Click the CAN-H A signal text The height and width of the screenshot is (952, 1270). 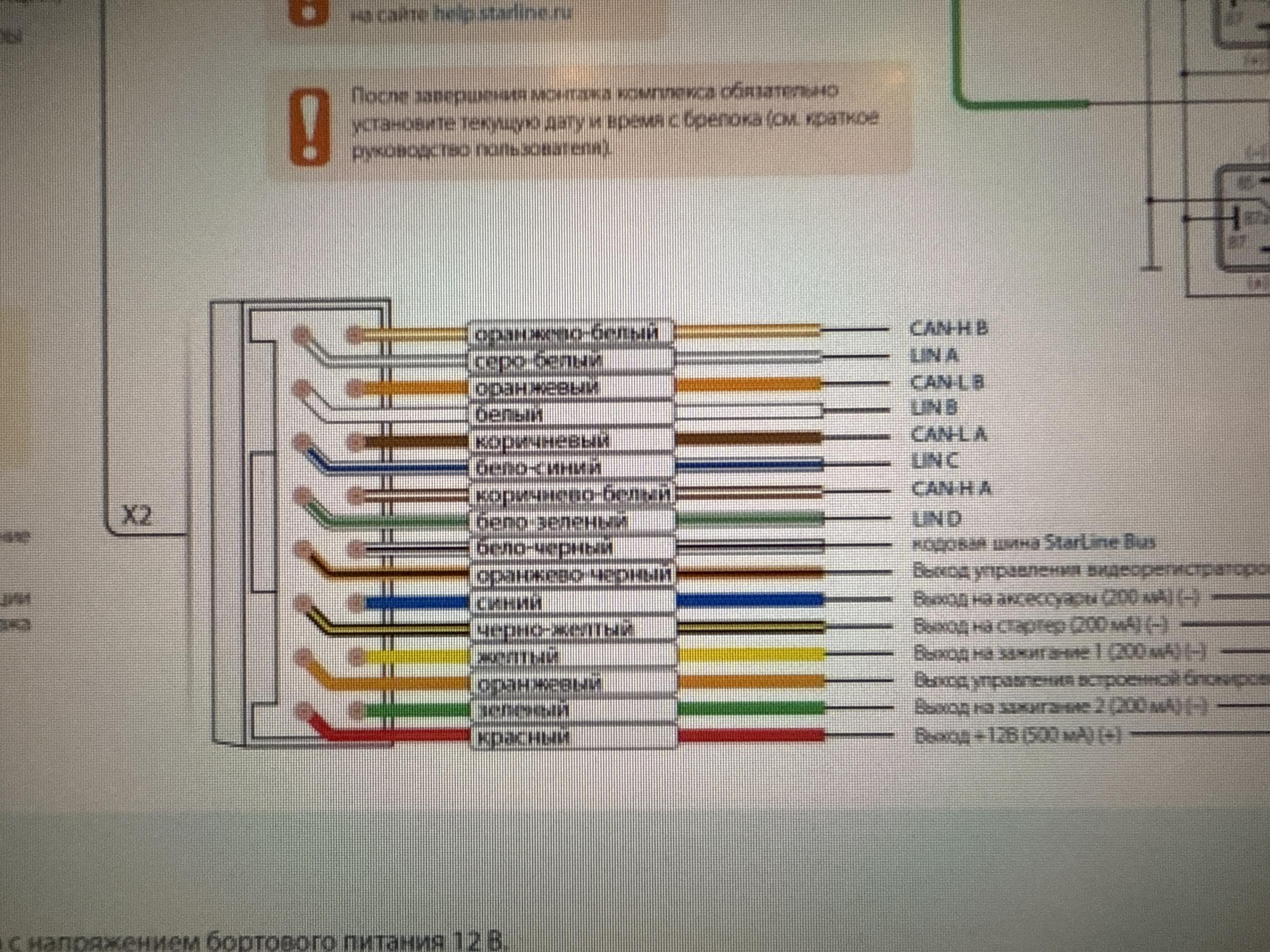(x=951, y=488)
